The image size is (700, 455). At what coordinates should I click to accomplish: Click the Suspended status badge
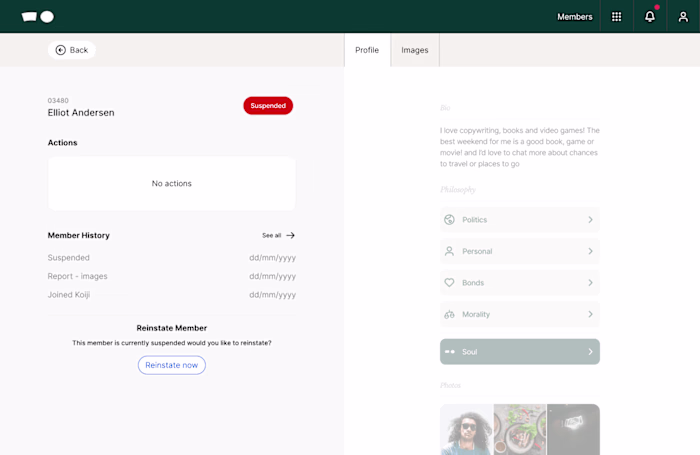[x=268, y=106]
